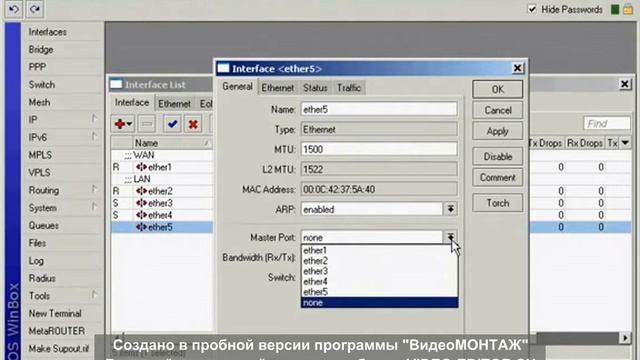
Task: Click the padlock icon at top right
Action: (x=628, y=9)
